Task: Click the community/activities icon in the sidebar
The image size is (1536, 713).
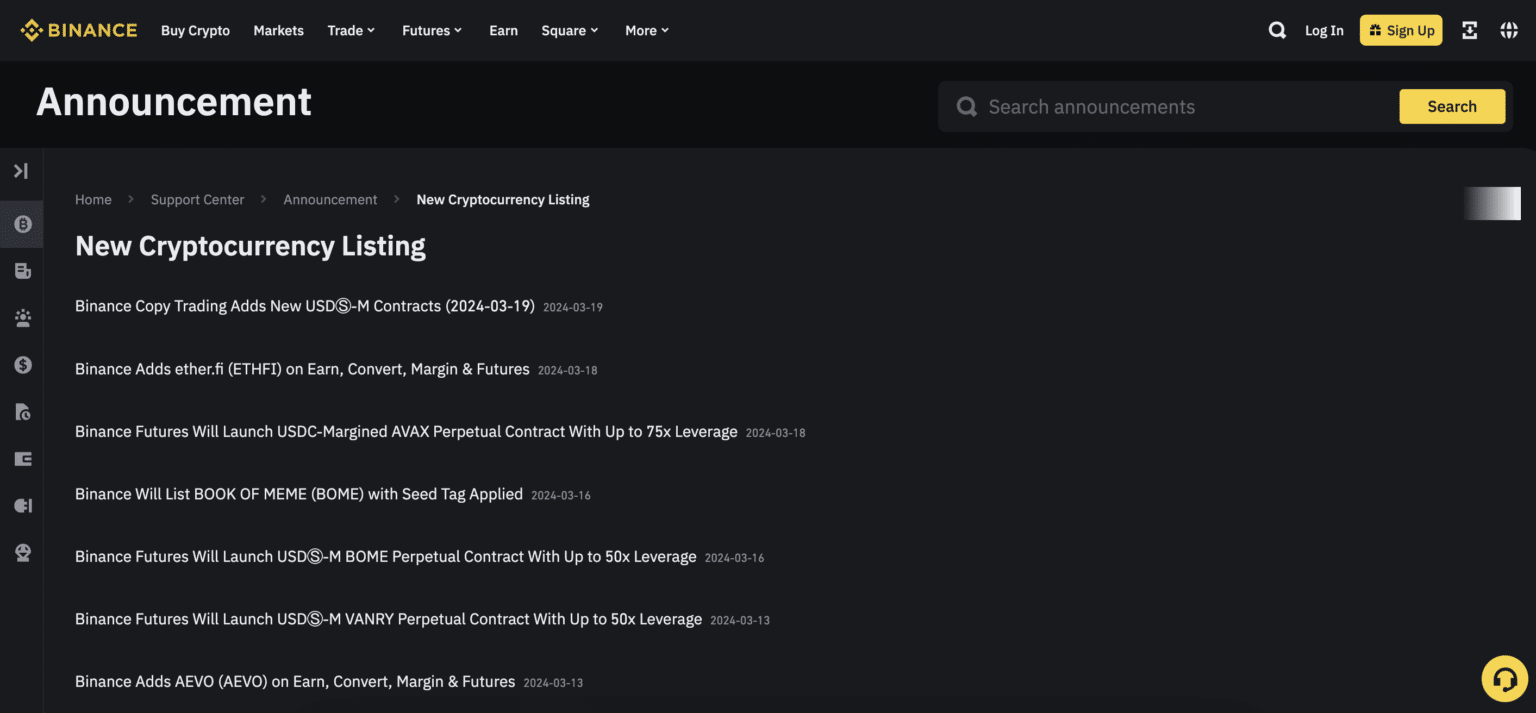Action: pos(22,318)
